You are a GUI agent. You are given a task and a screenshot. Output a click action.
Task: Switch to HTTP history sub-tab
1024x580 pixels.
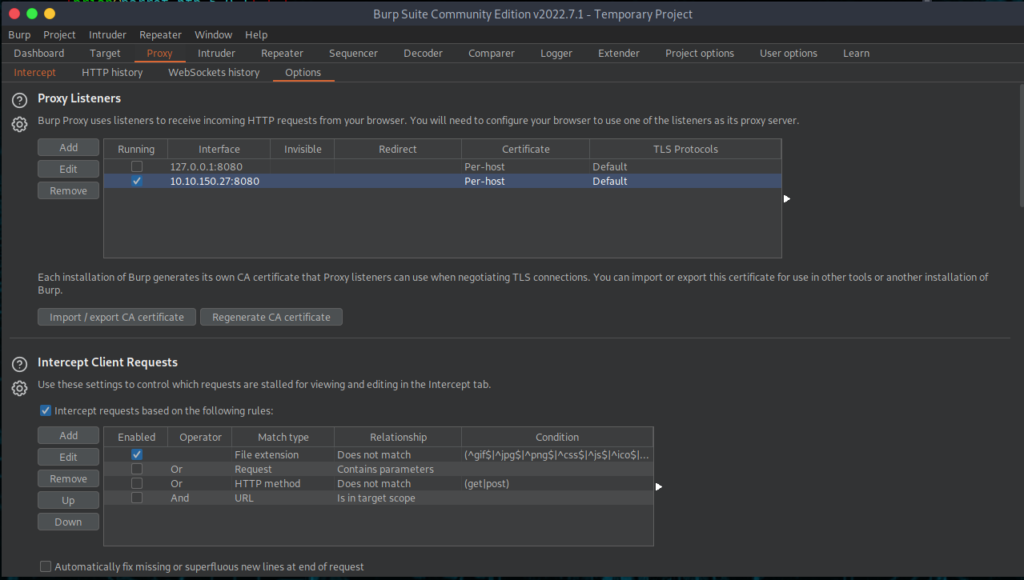112,72
